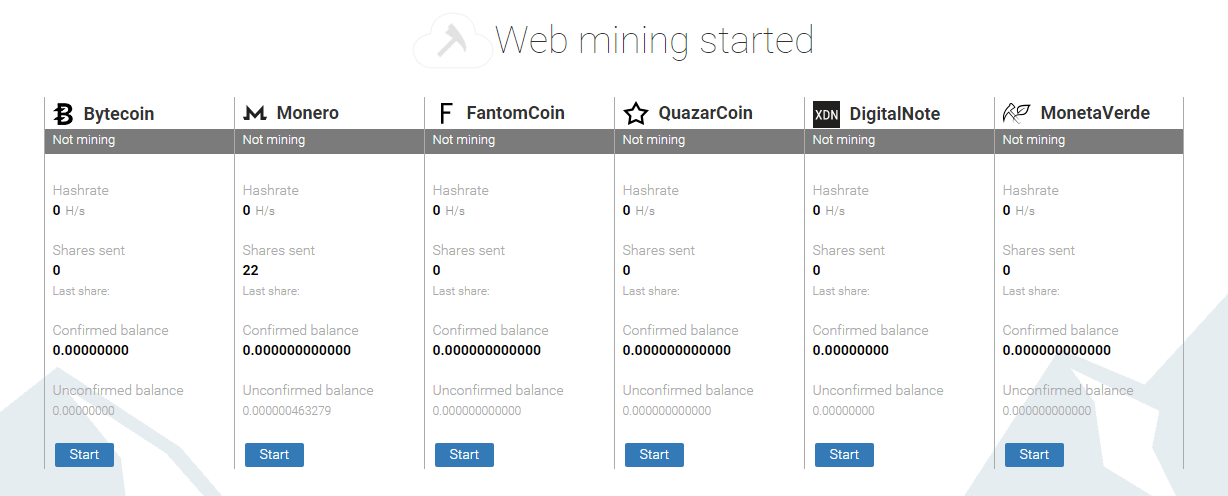Click Monero unconfirmed balance 0.000000463279

point(287,410)
